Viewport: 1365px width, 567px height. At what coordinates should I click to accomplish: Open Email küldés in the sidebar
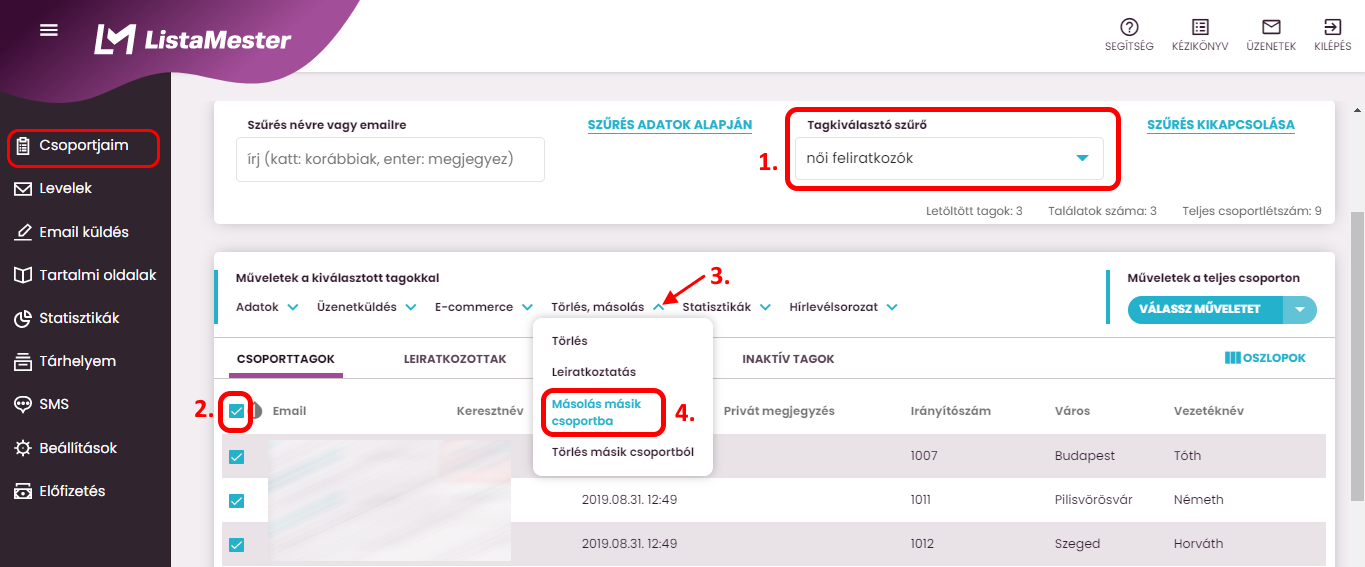[84, 232]
